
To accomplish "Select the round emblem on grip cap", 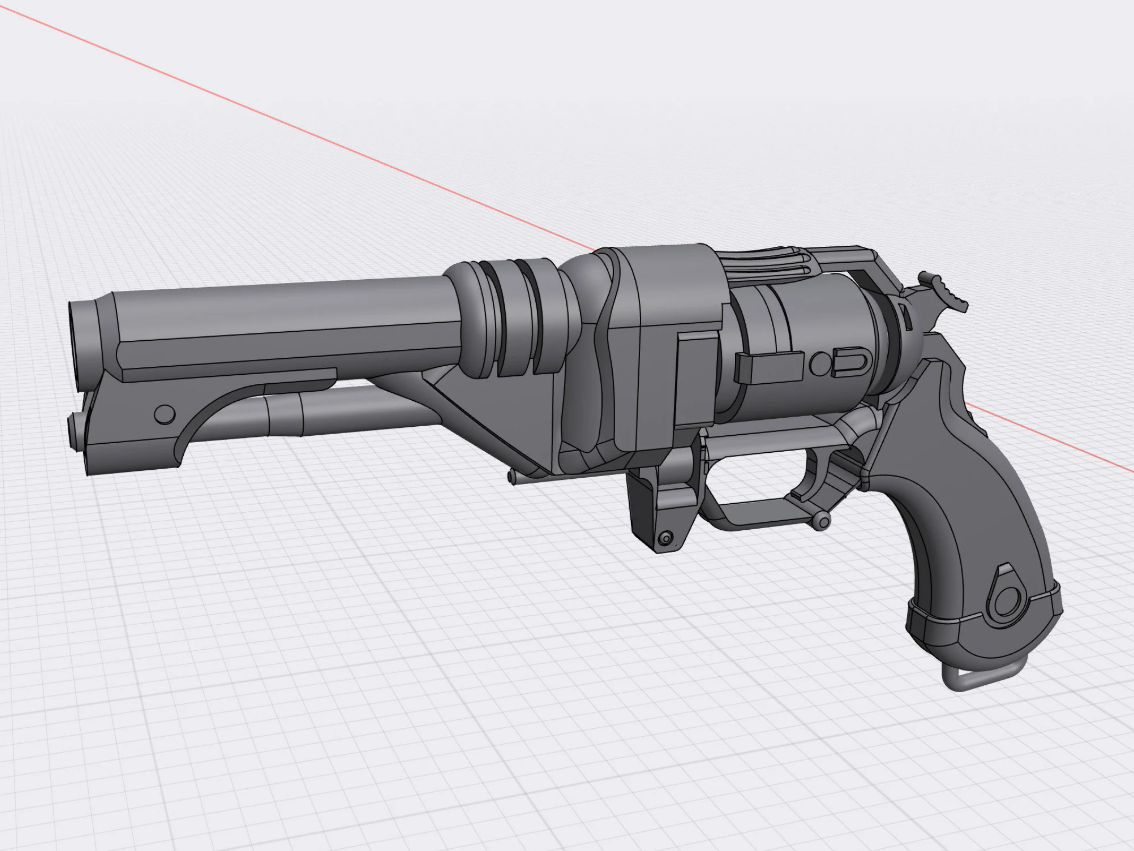I will click(1006, 598).
